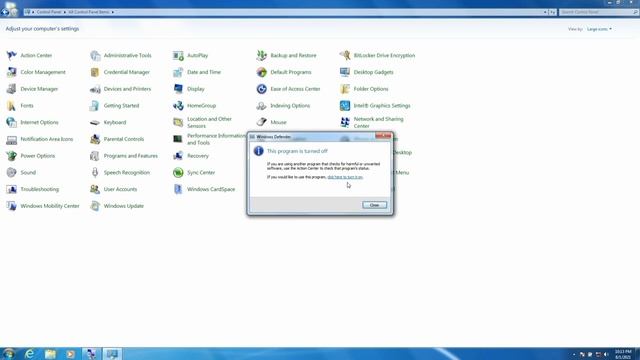Open Default Programs icon
This screenshot has width=640, height=360.
tap(261, 72)
